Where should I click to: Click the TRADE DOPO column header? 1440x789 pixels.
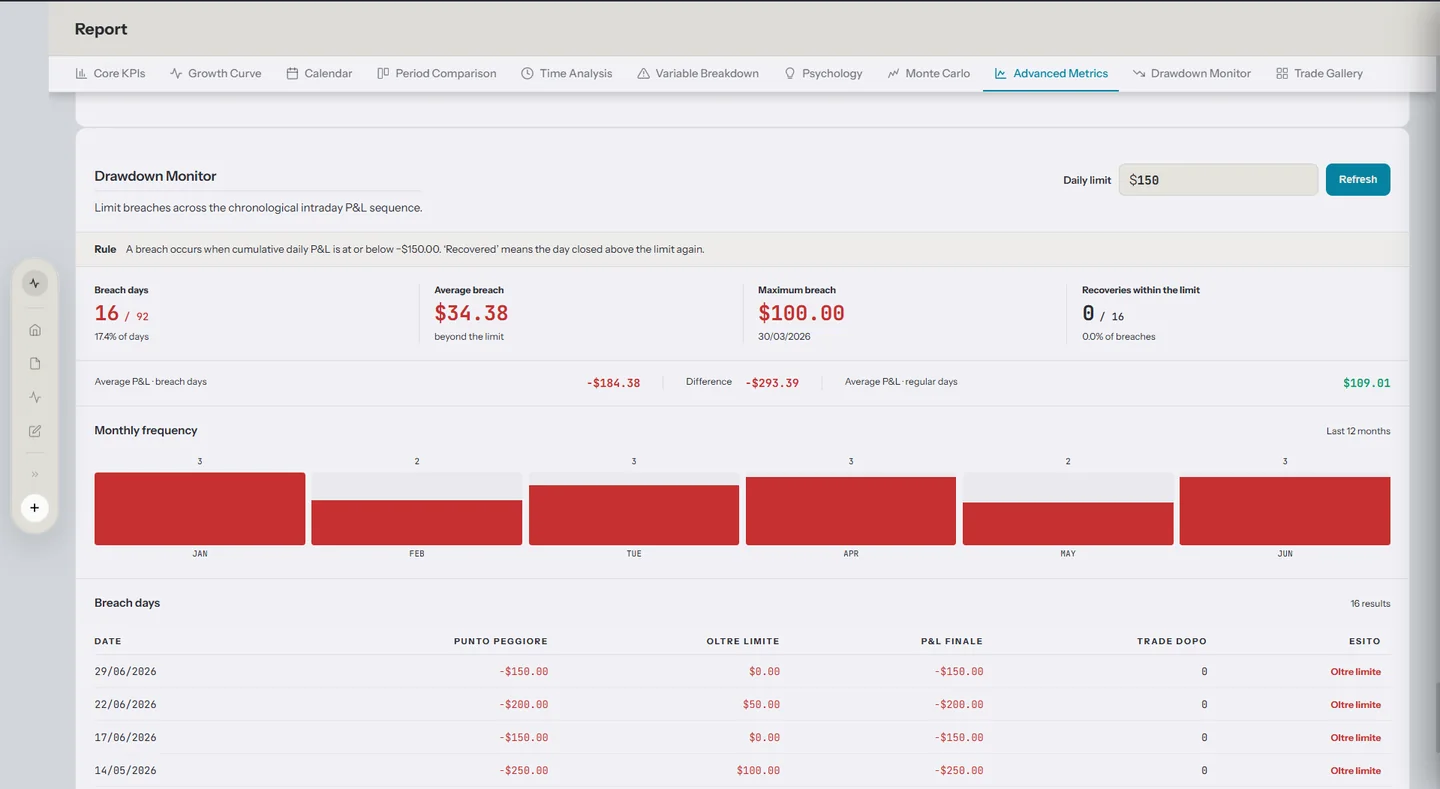pos(1172,641)
